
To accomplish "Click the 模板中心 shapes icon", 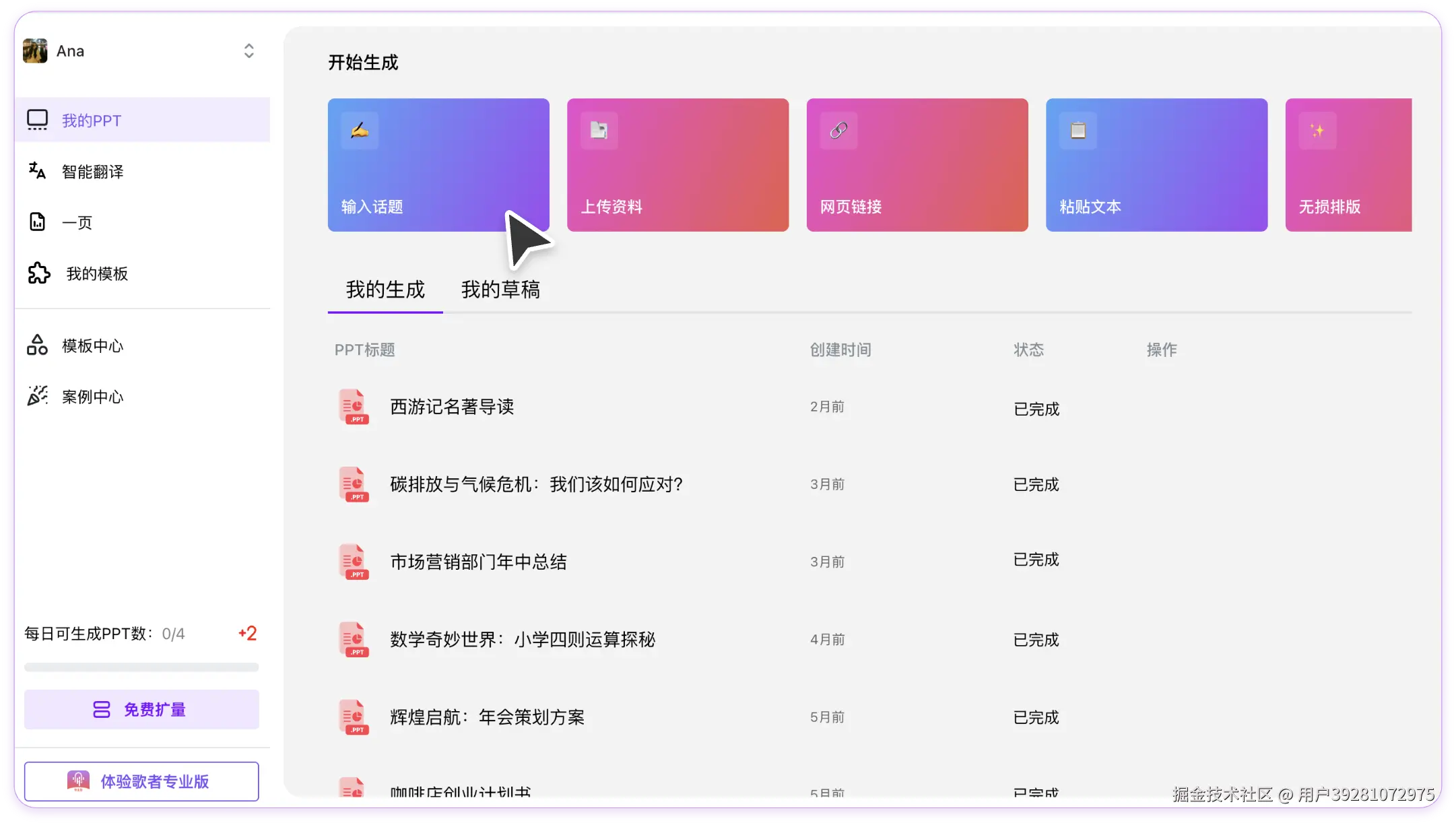I will tap(37, 345).
